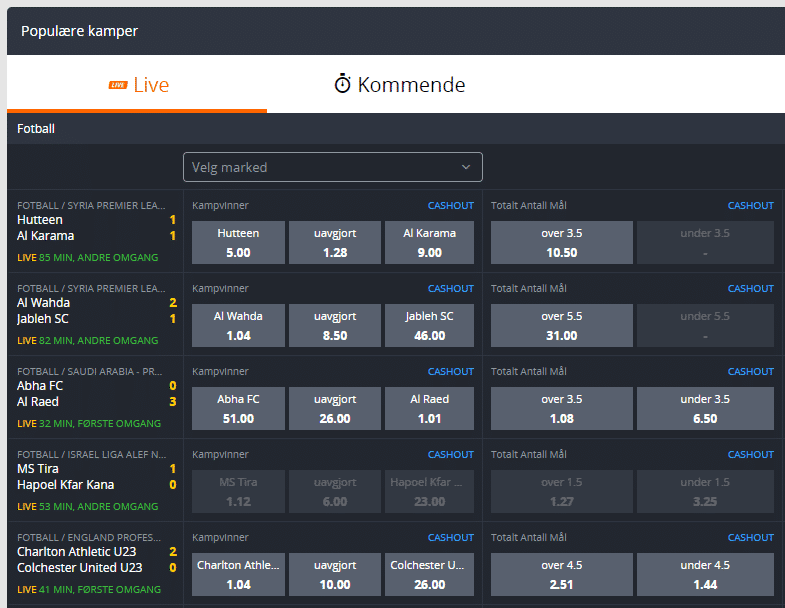The width and height of the screenshot is (785, 608).
Task: Bet on Hutteen at 5.00
Action: [x=238, y=242]
